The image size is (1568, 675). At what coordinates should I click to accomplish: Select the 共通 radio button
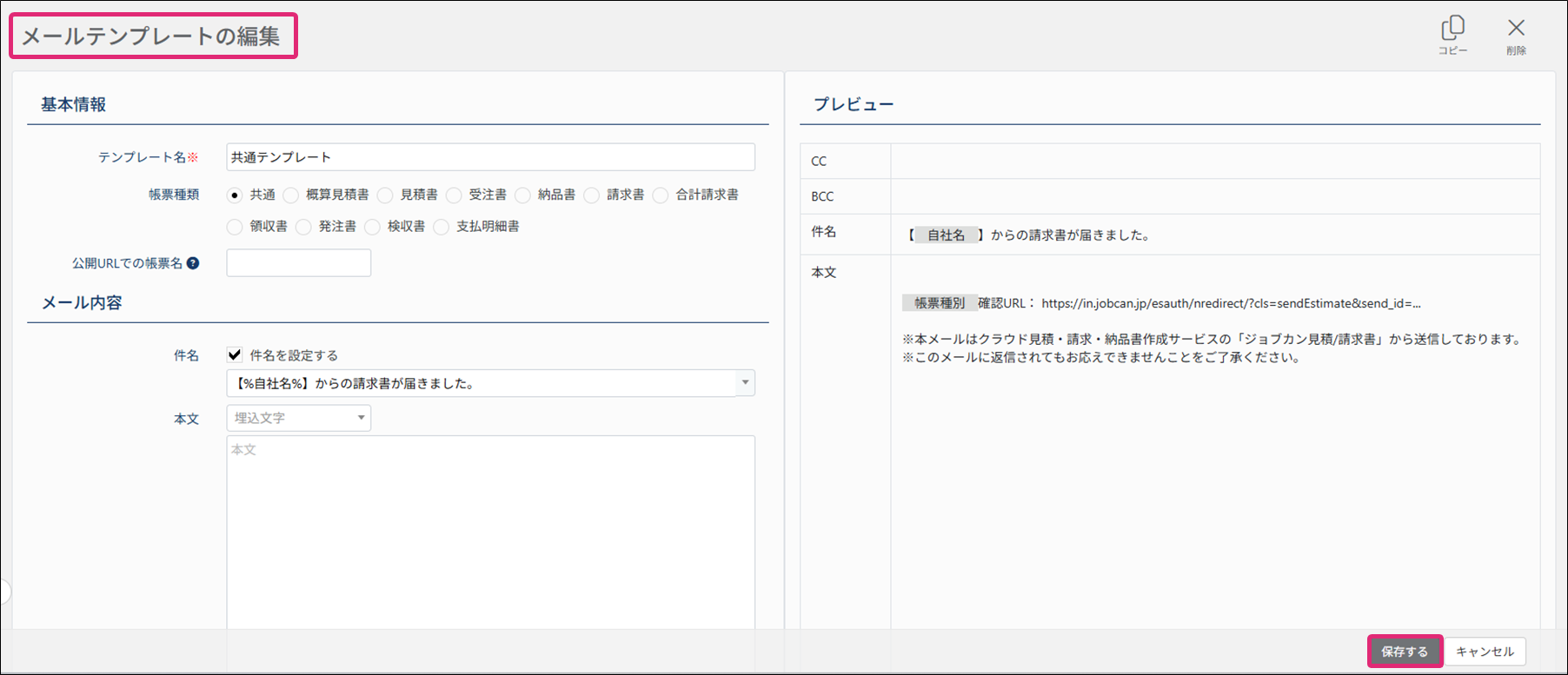[235, 195]
